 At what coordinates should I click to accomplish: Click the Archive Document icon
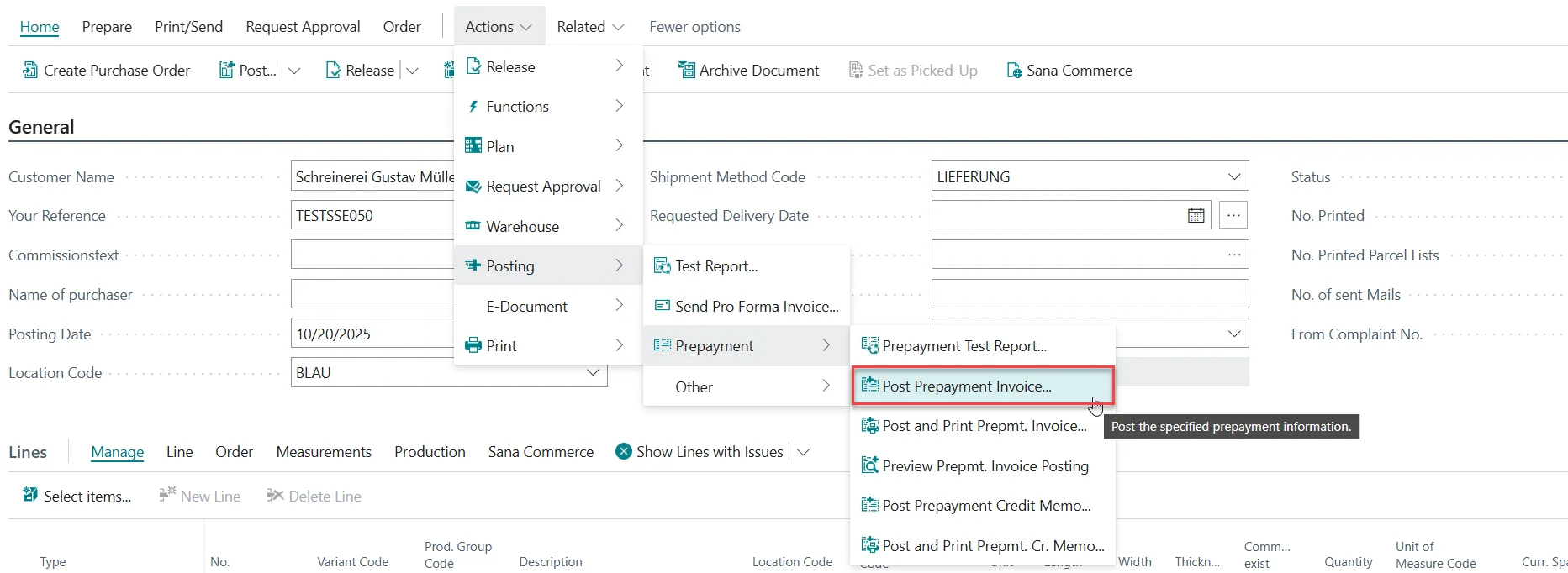pos(687,71)
